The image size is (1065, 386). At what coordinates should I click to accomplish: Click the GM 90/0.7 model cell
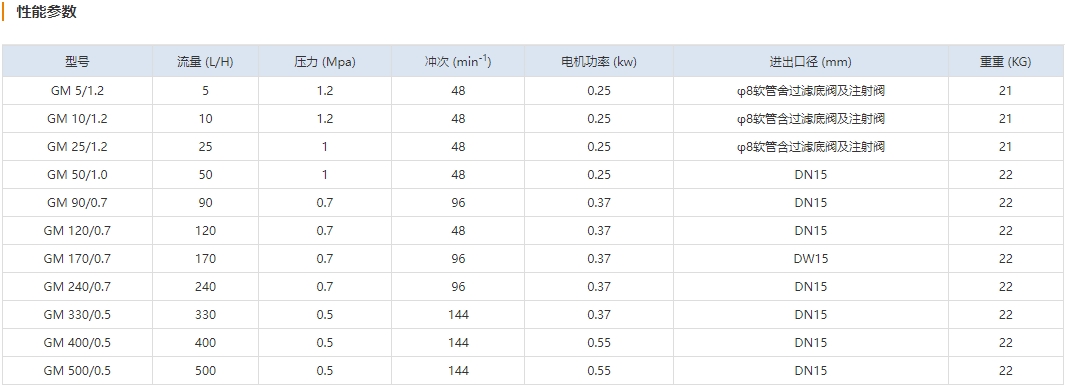pos(77,203)
